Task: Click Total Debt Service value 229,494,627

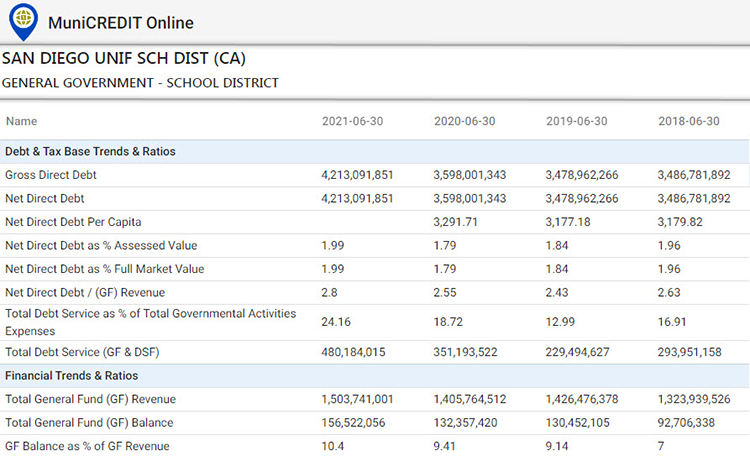Action: coord(577,352)
